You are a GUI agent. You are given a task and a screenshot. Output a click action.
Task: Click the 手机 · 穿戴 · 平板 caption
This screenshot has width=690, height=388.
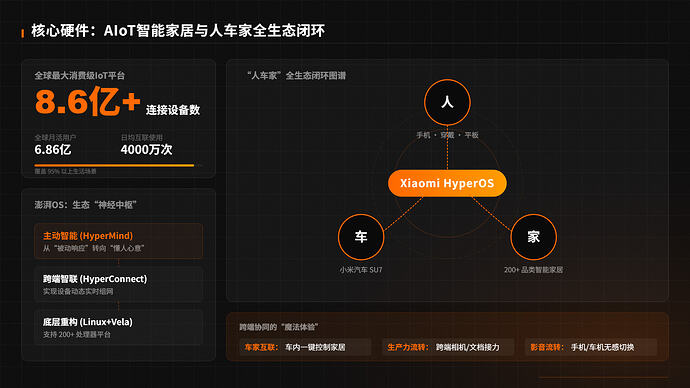447,135
